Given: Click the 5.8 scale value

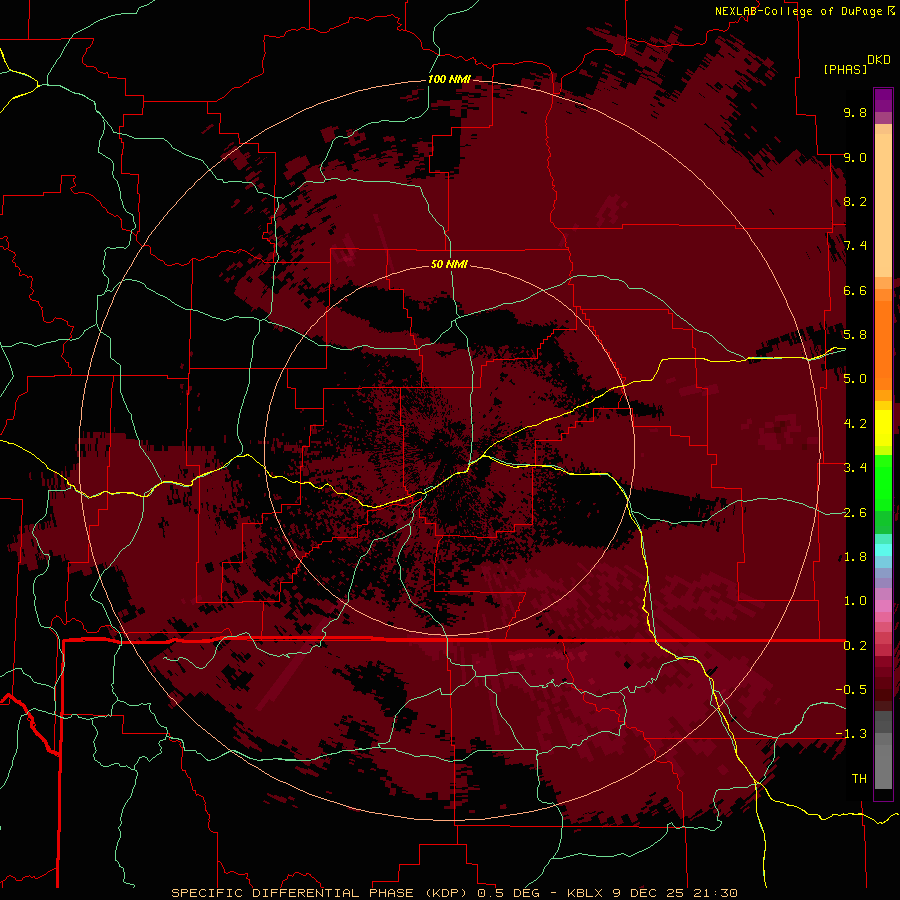Looking at the screenshot, I should tap(855, 335).
